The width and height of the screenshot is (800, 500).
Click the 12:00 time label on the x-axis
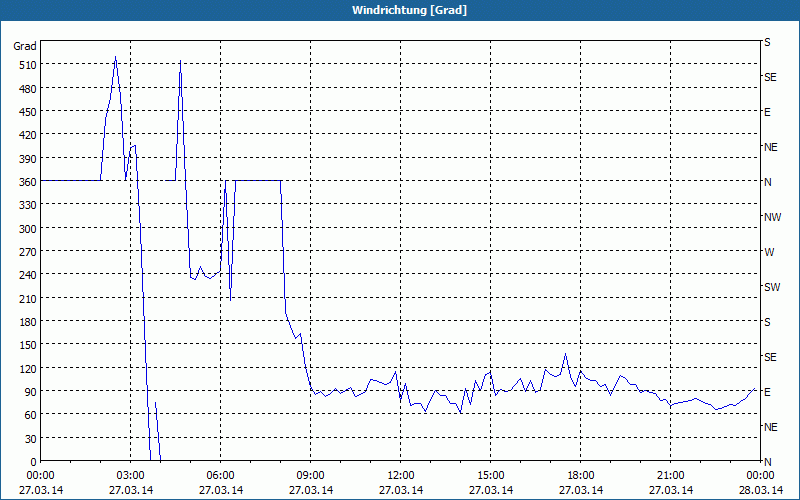pyautogui.click(x=401, y=476)
